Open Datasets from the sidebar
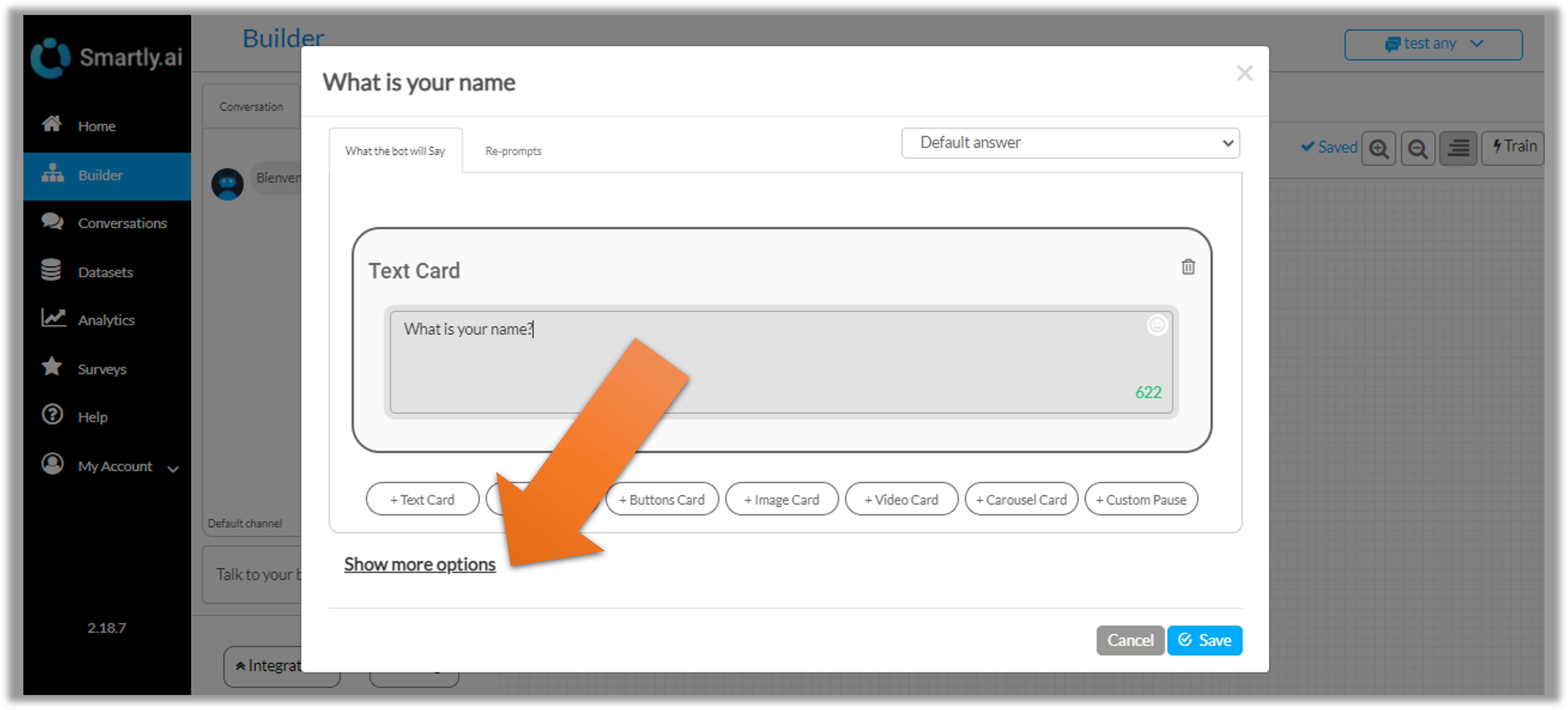The image size is (1568, 710). pos(105,272)
